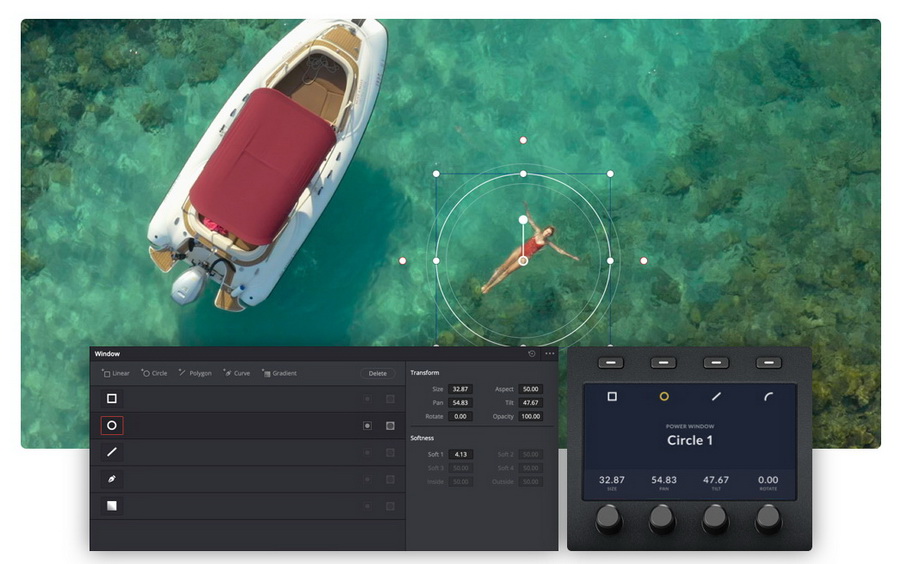Viewport: 900px width, 564px height.
Task: Click the Tilt value field 47.67
Action: tap(530, 403)
